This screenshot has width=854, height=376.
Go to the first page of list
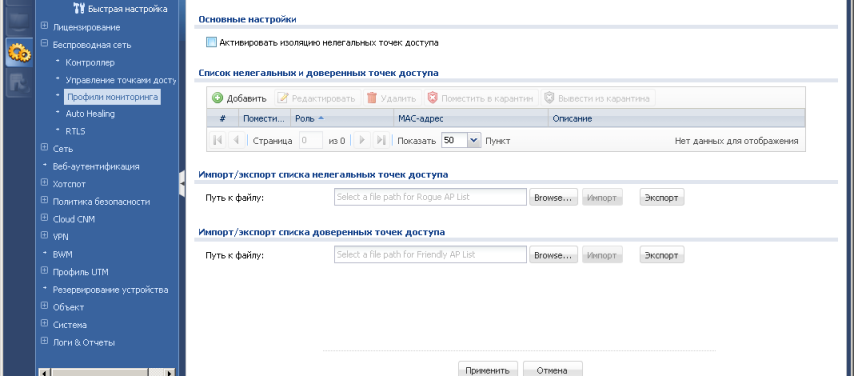click(217, 140)
